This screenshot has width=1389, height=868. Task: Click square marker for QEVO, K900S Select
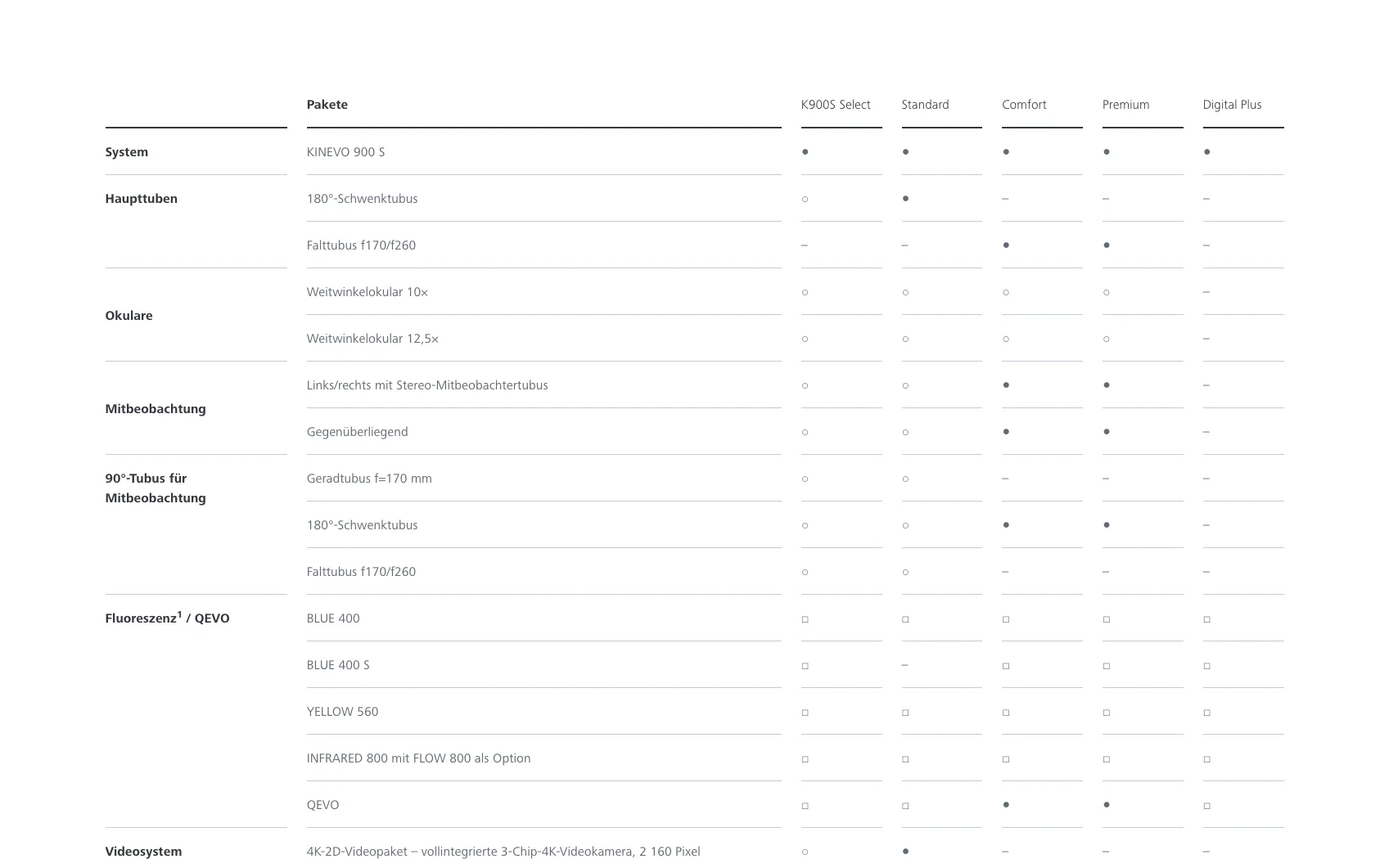805,806
